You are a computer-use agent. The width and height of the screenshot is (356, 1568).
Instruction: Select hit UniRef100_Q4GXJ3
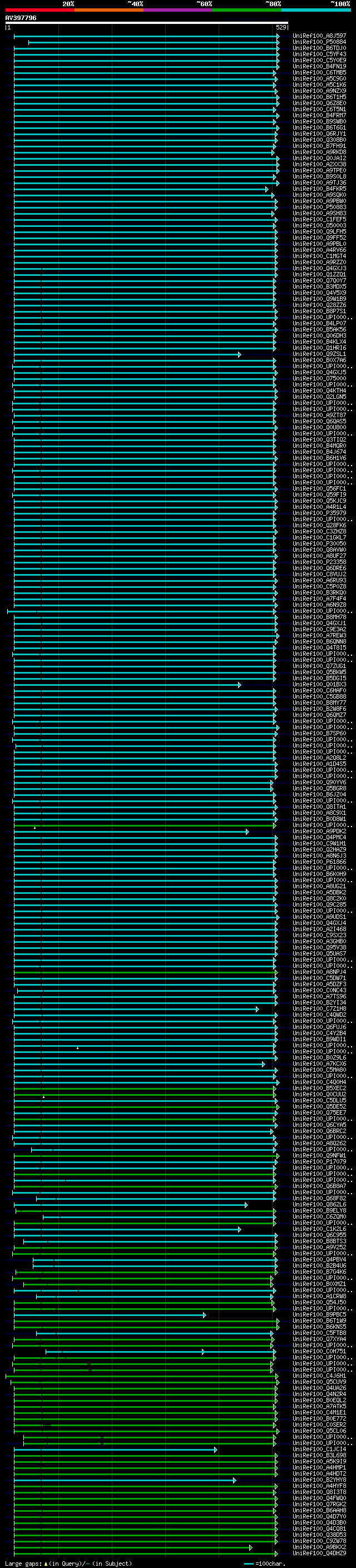pos(319,269)
